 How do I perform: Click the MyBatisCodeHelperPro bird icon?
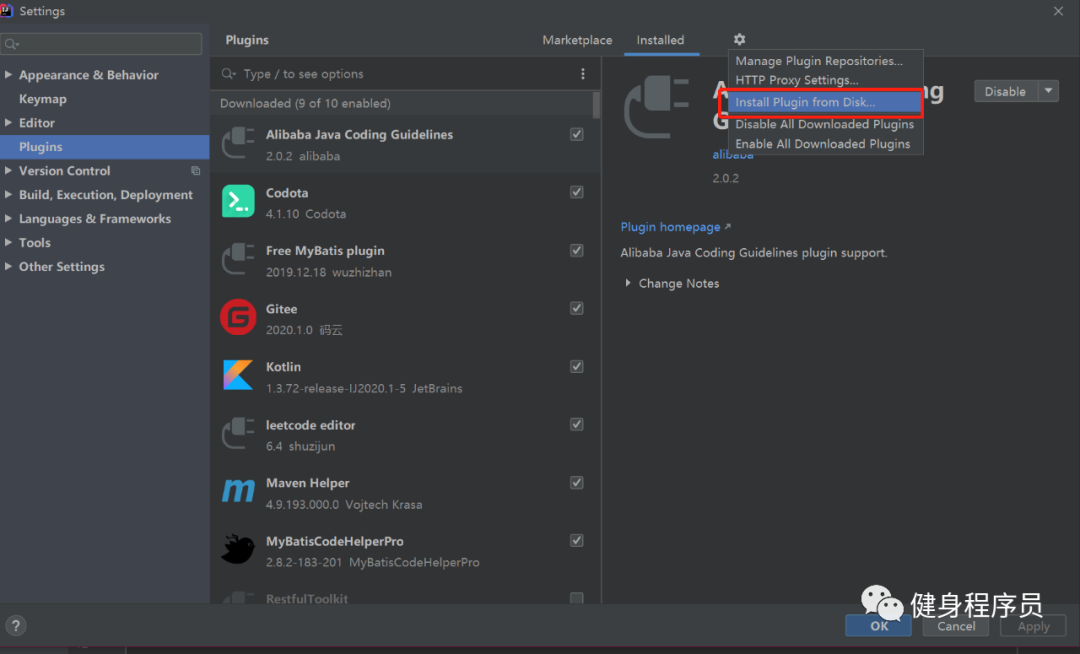pyautogui.click(x=238, y=549)
